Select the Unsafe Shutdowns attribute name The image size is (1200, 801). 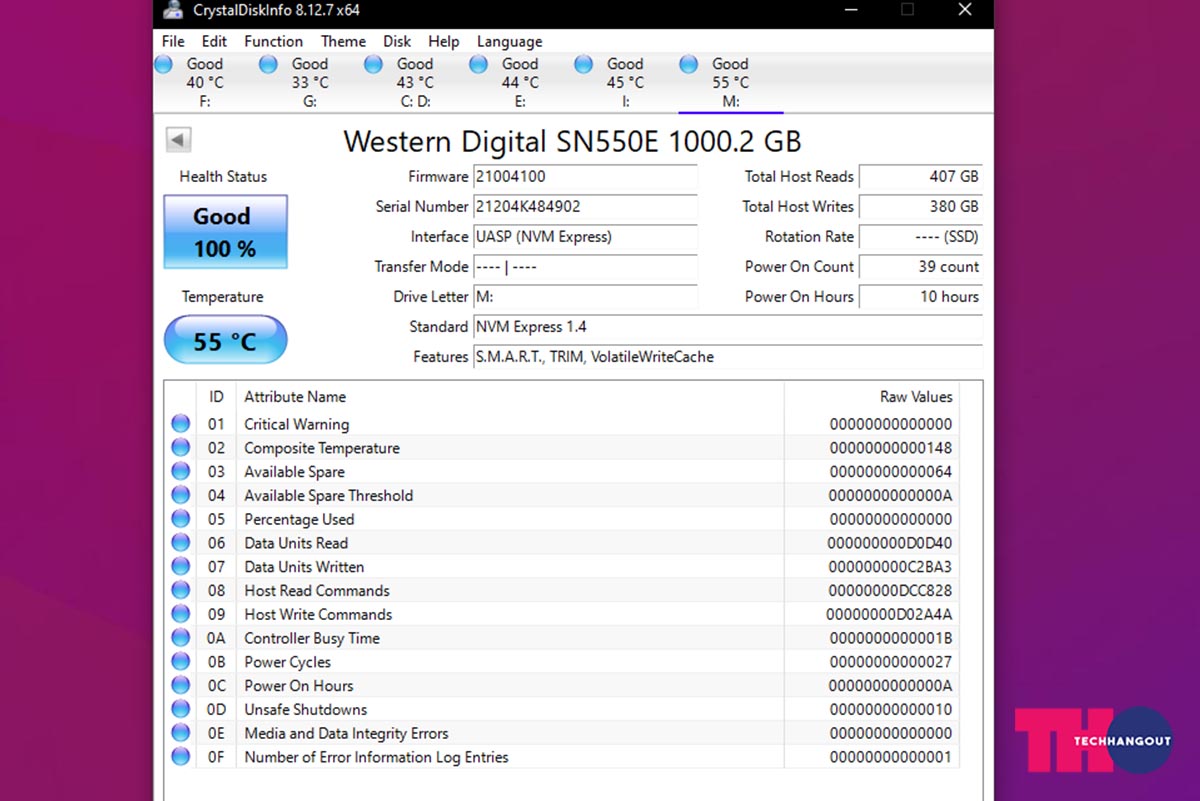(305, 709)
